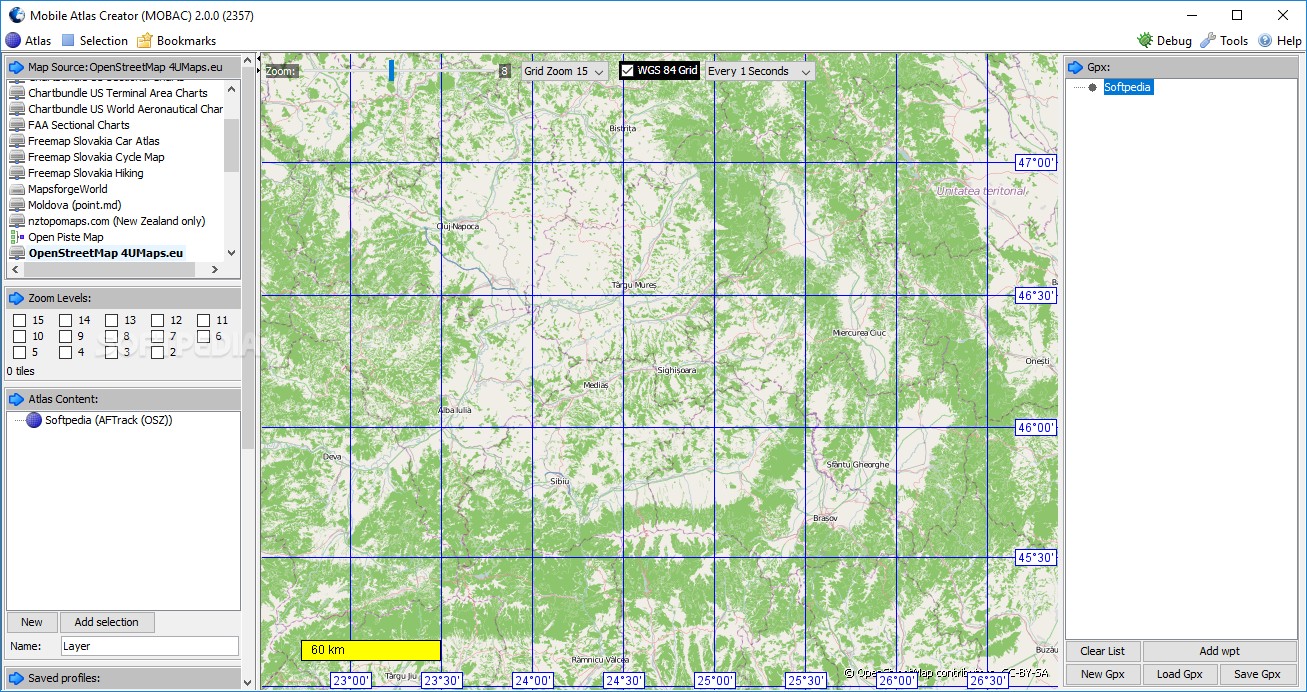The width and height of the screenshot is (1307, 692).
Task: Collapse the Atlas Content panel arrow
Action: [16, 399]
